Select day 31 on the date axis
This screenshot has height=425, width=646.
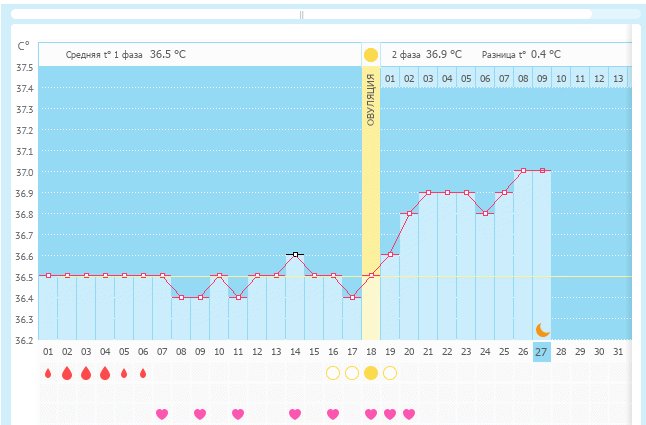[617, 352]
